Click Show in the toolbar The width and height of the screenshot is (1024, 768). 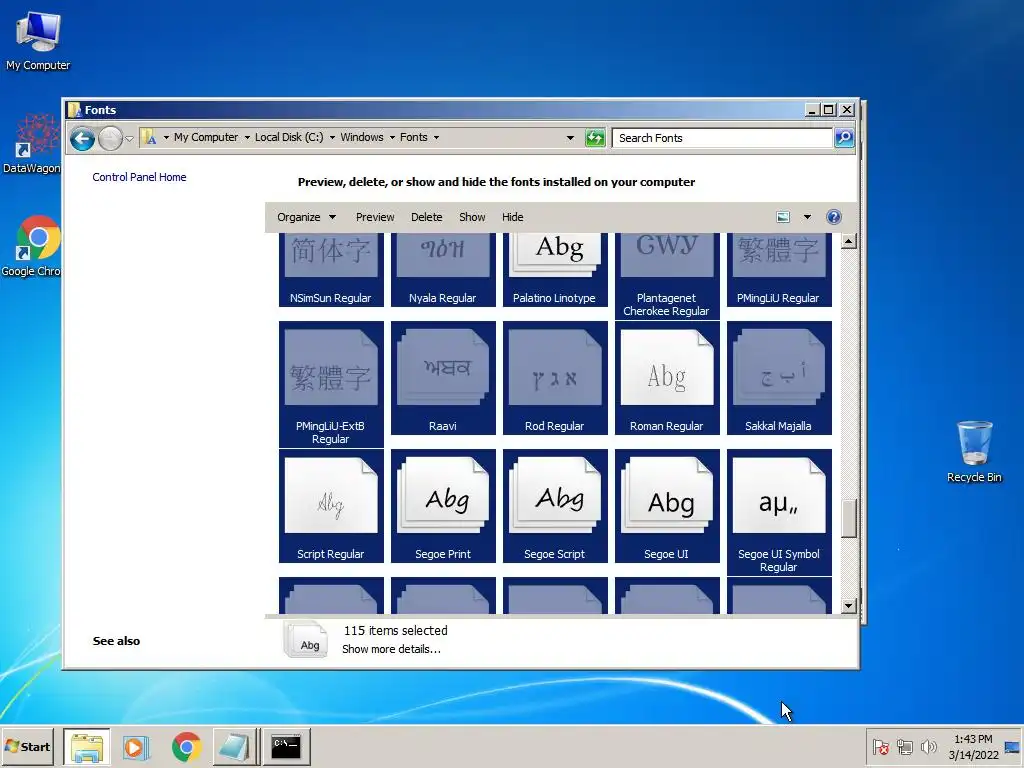coord(472,217)
